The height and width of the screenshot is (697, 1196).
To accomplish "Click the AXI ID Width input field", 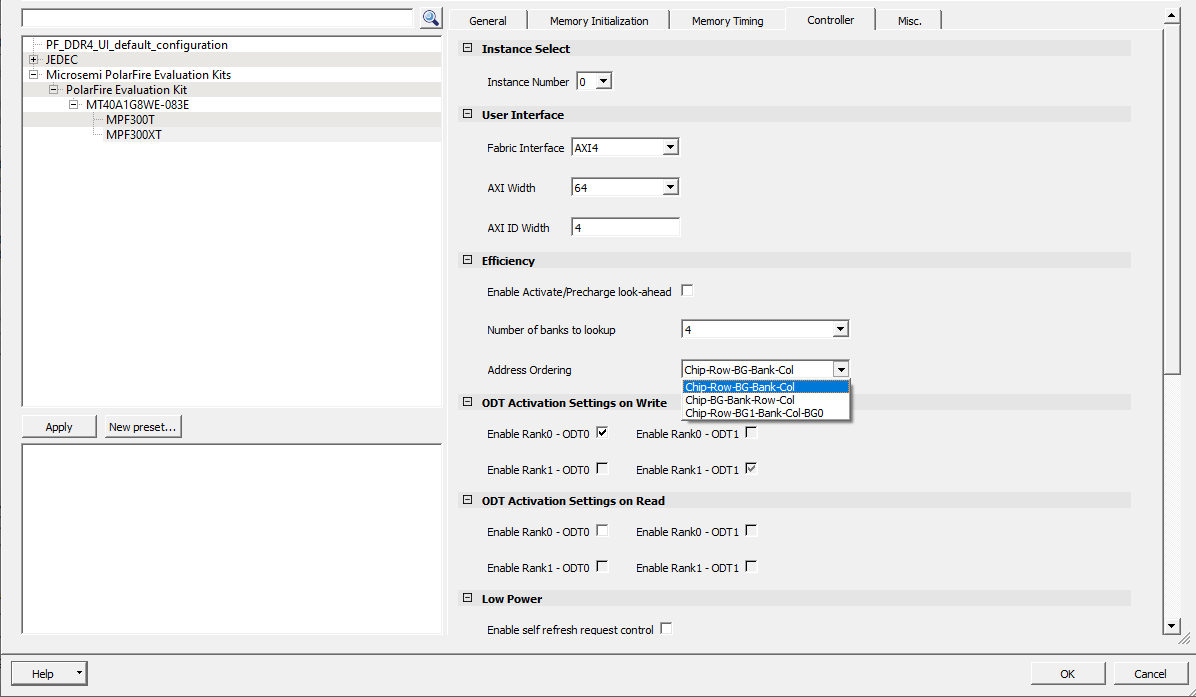I will pos(625,228).
